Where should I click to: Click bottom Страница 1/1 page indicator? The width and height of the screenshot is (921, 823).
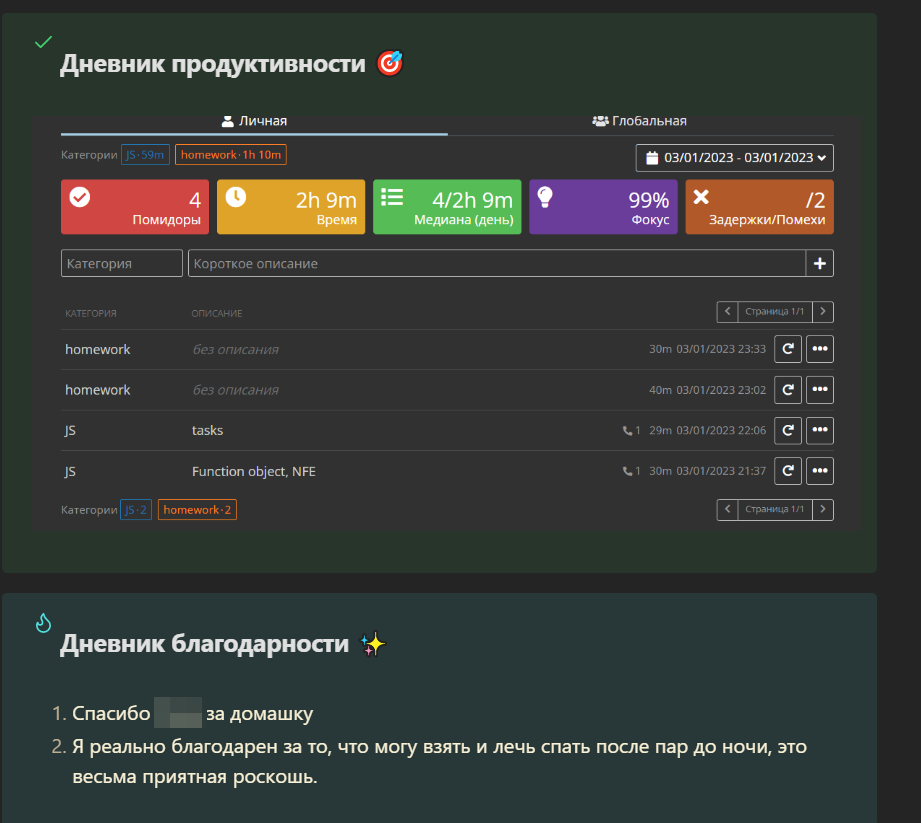pyautogui.click(x=775, y=509)
